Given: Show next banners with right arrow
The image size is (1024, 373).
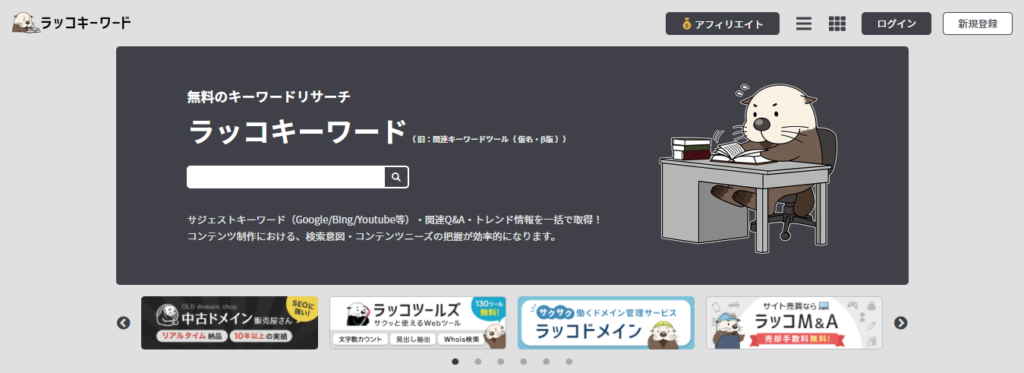Looking at the screenshot, I should [901, 323].
